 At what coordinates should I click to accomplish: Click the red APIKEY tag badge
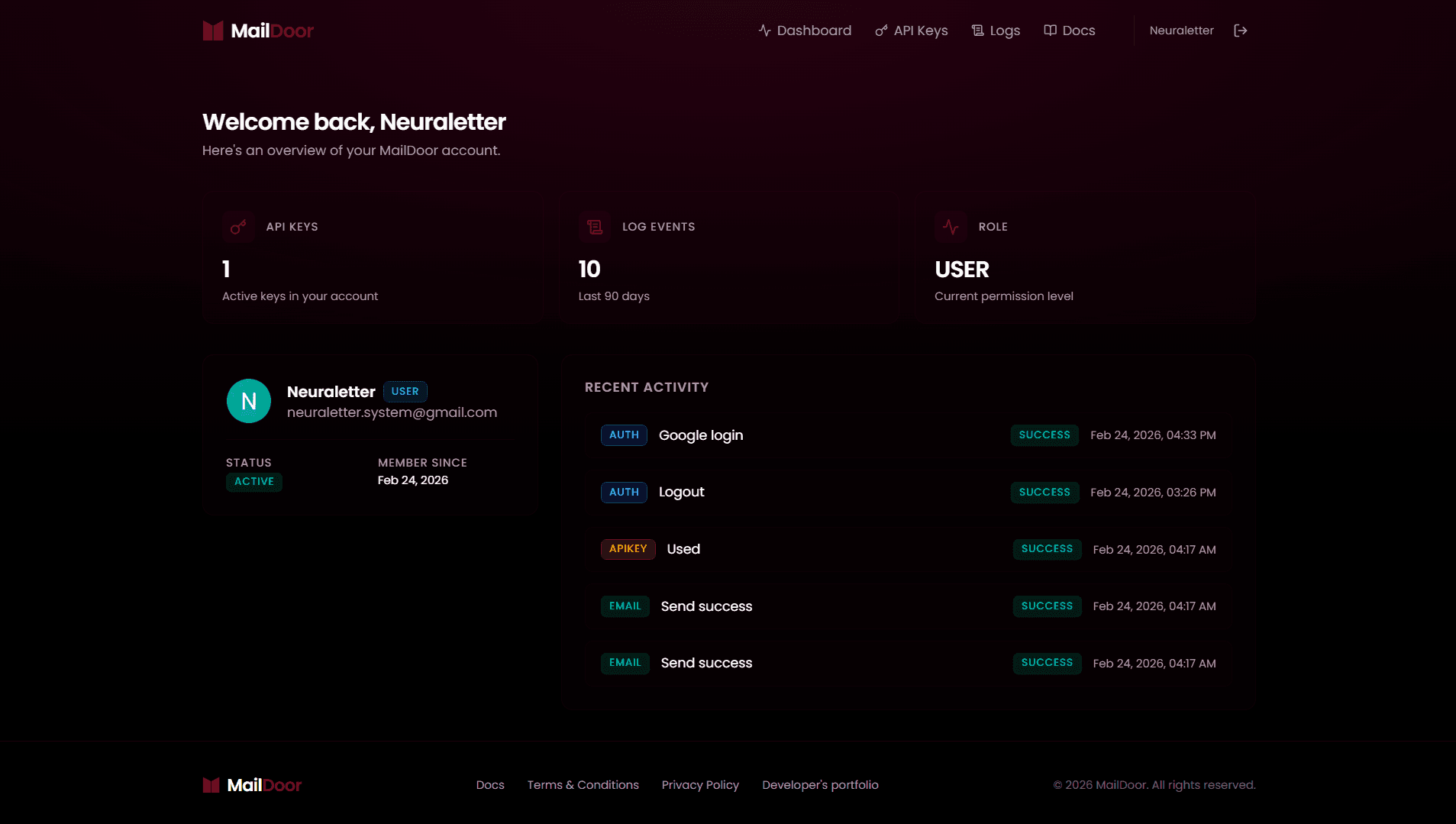pyautogui.click(x=628, y=549)
